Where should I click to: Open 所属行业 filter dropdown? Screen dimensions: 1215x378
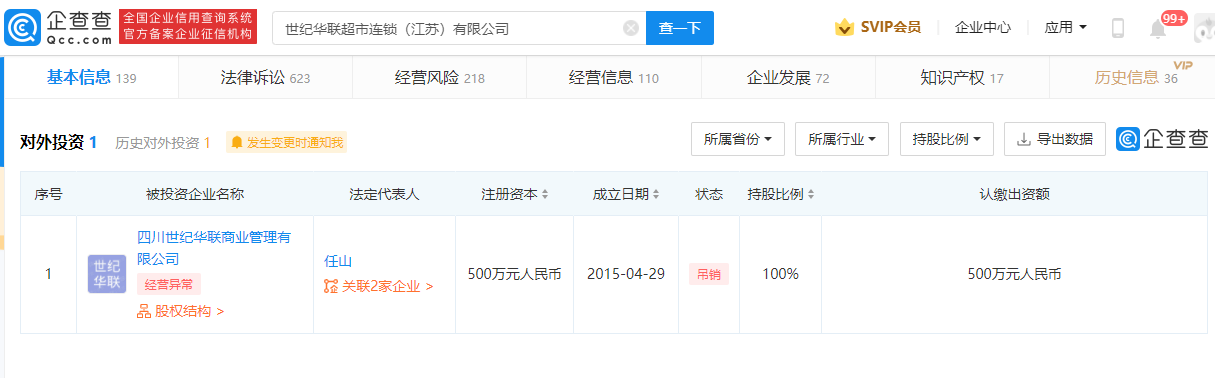click(x=842, y=139)
